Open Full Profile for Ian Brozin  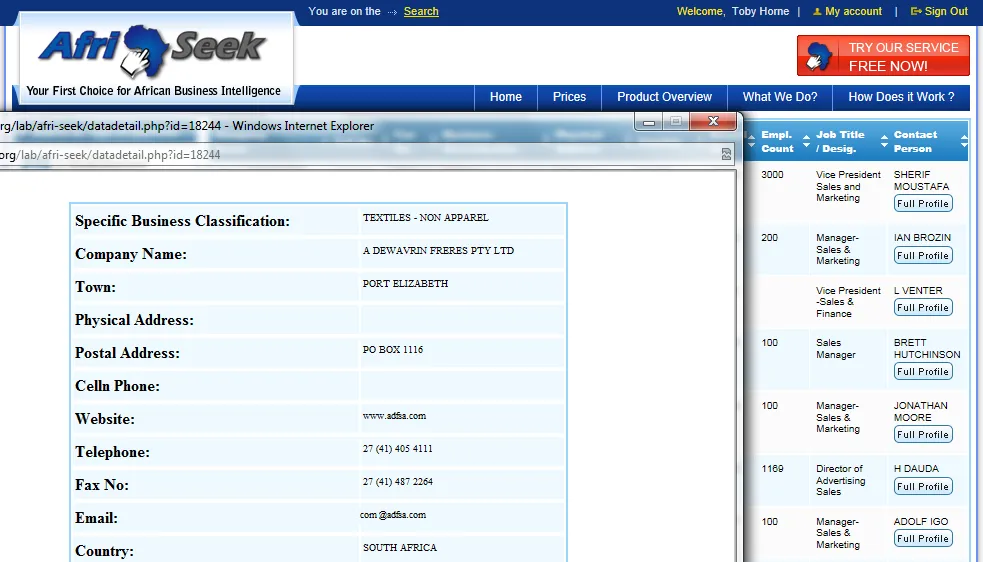(x=923, y=255)
